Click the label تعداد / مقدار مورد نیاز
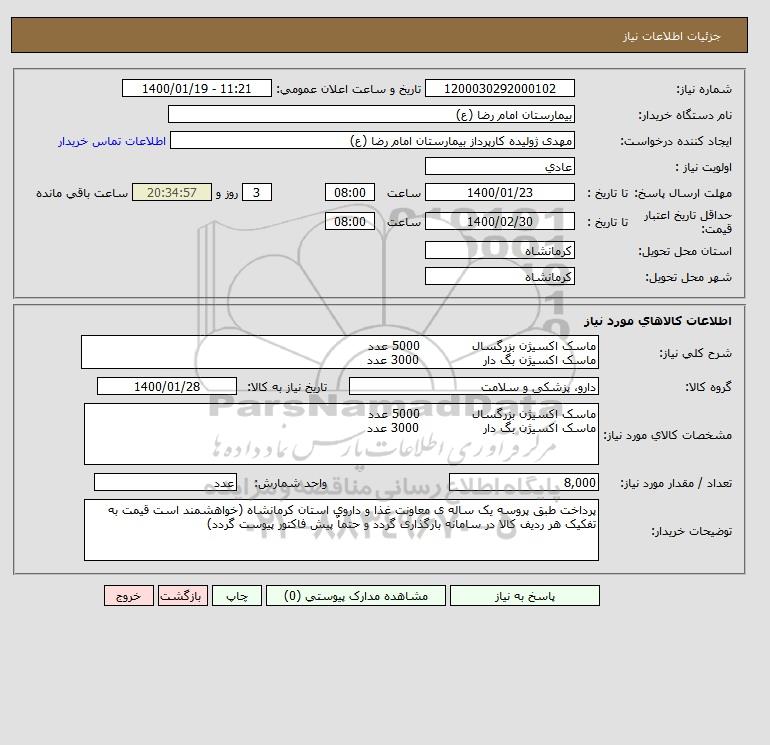The image size is (770, 745). (x=676, y=483)
